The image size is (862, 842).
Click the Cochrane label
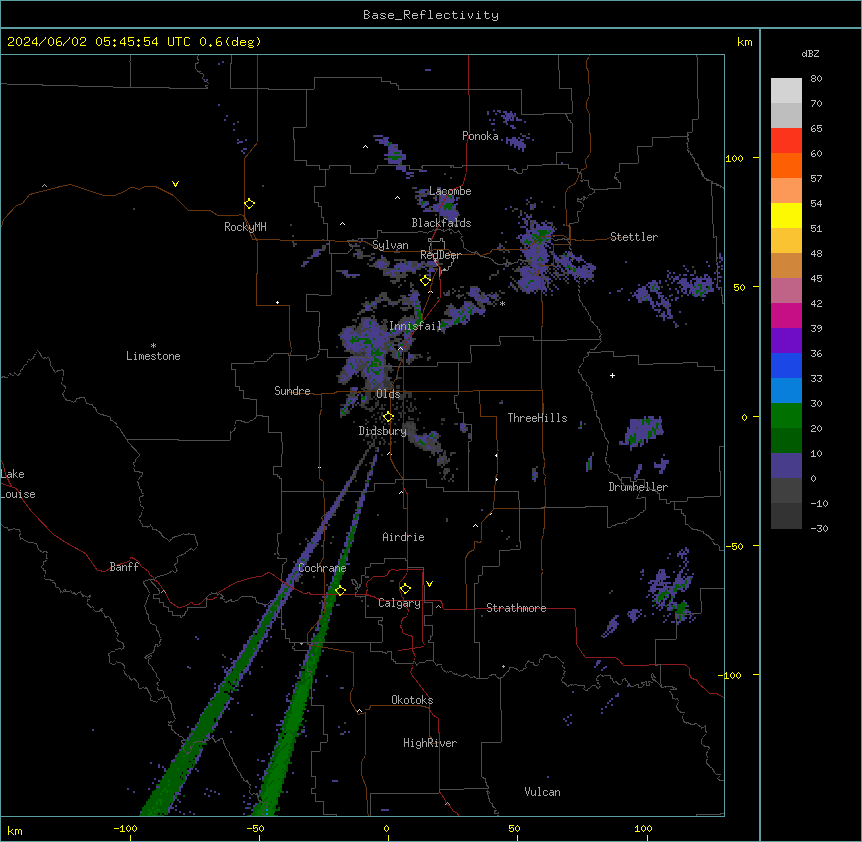[x=322, y=568]
